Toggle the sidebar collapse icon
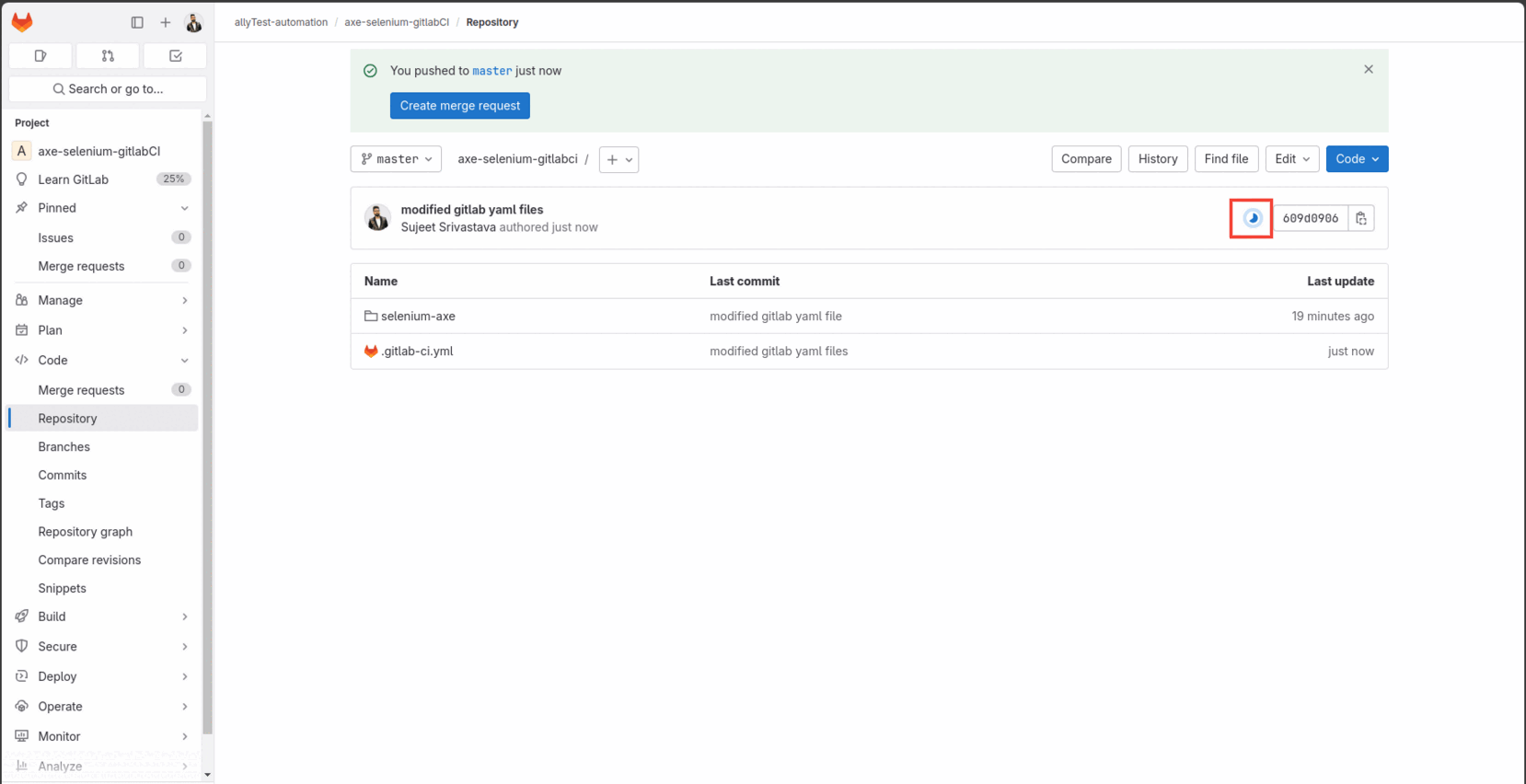Image resolution: width=1526 pixels, height=784 pixels. pos(137,22)
